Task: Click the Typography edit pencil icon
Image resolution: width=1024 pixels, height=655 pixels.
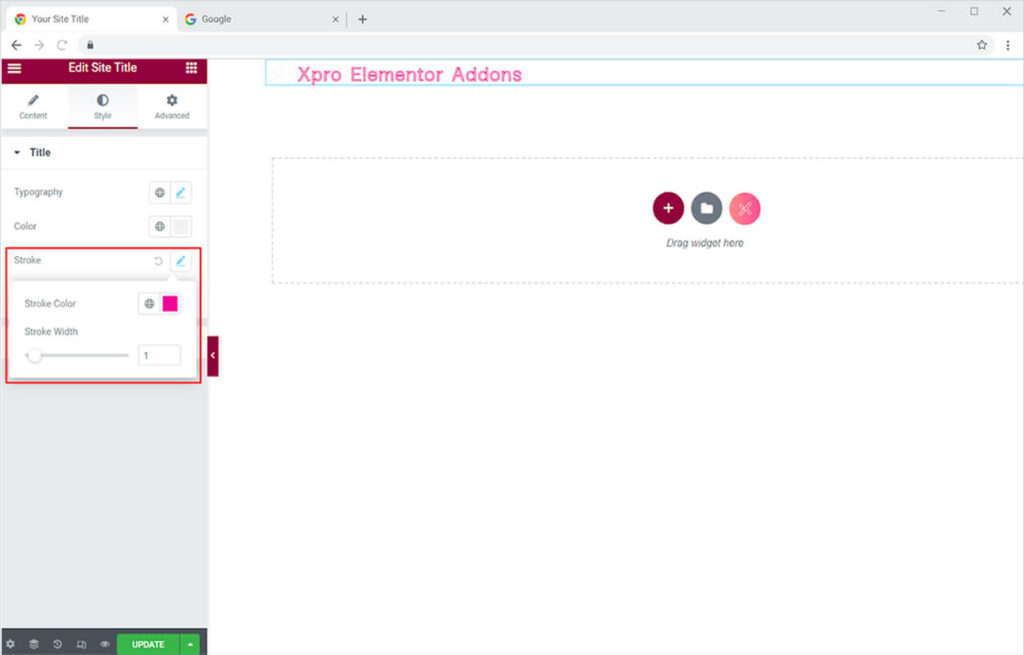Action: pos(181,192)
